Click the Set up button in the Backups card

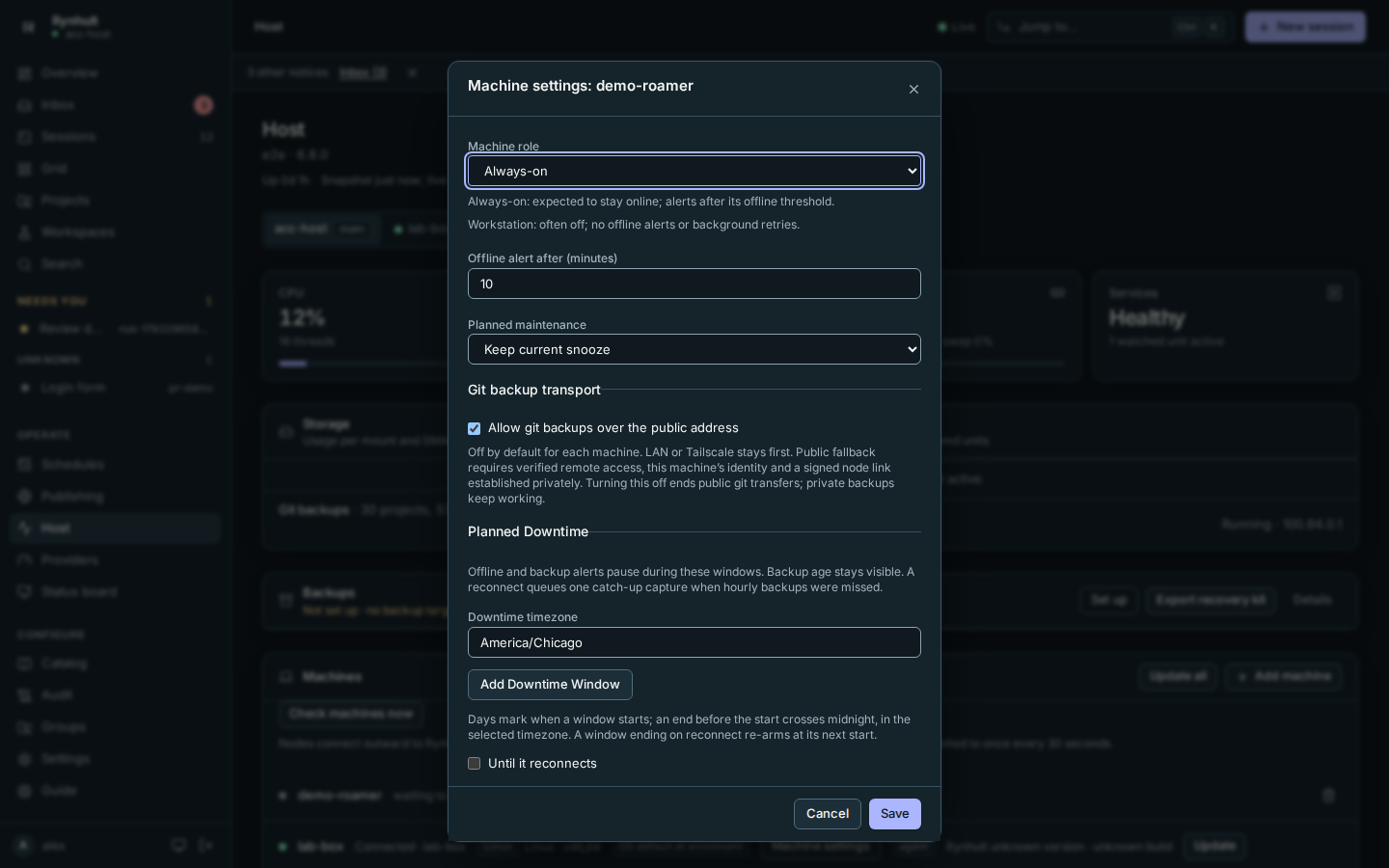click(1108, 600)
